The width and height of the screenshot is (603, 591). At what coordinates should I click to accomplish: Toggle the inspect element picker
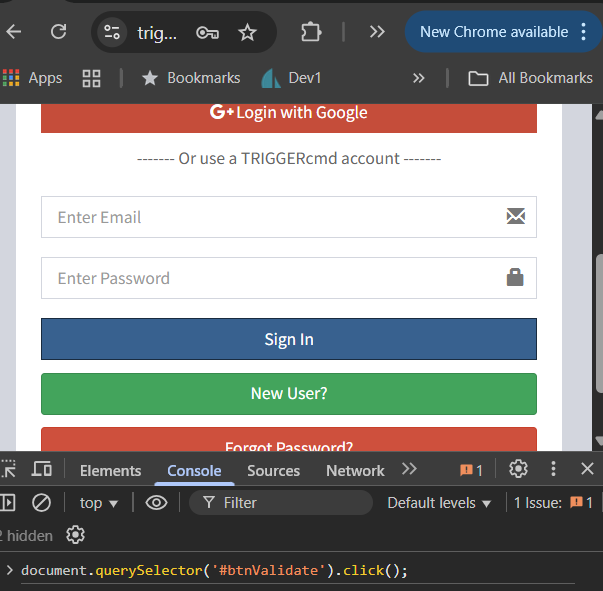pos(8,469)
